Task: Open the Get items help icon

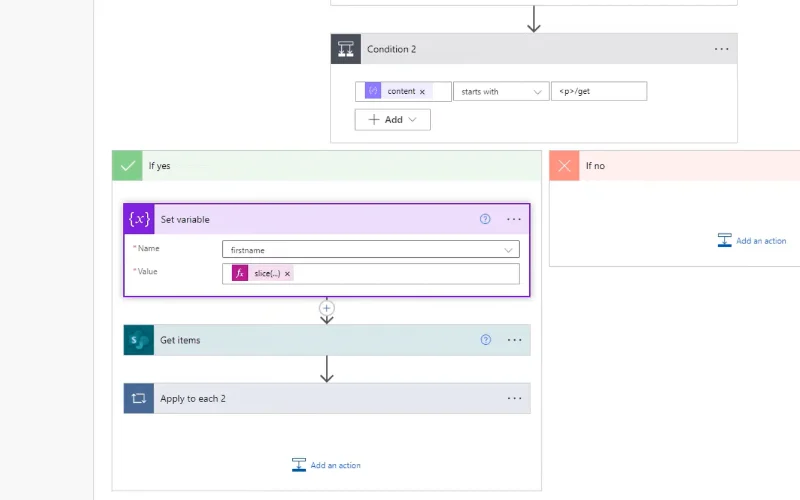Action: pyautogui.click(x=486, y=340)
